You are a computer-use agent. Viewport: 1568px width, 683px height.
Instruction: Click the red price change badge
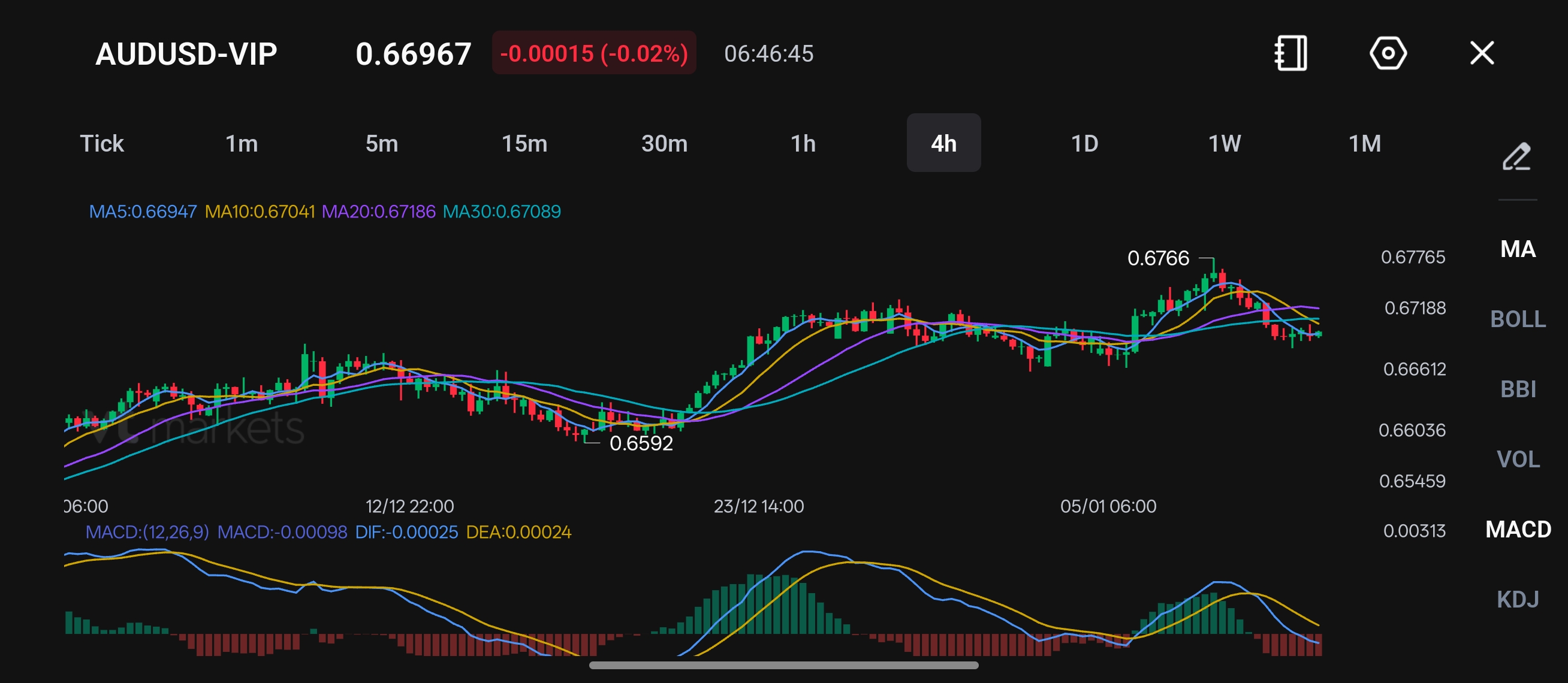(593, 53)
